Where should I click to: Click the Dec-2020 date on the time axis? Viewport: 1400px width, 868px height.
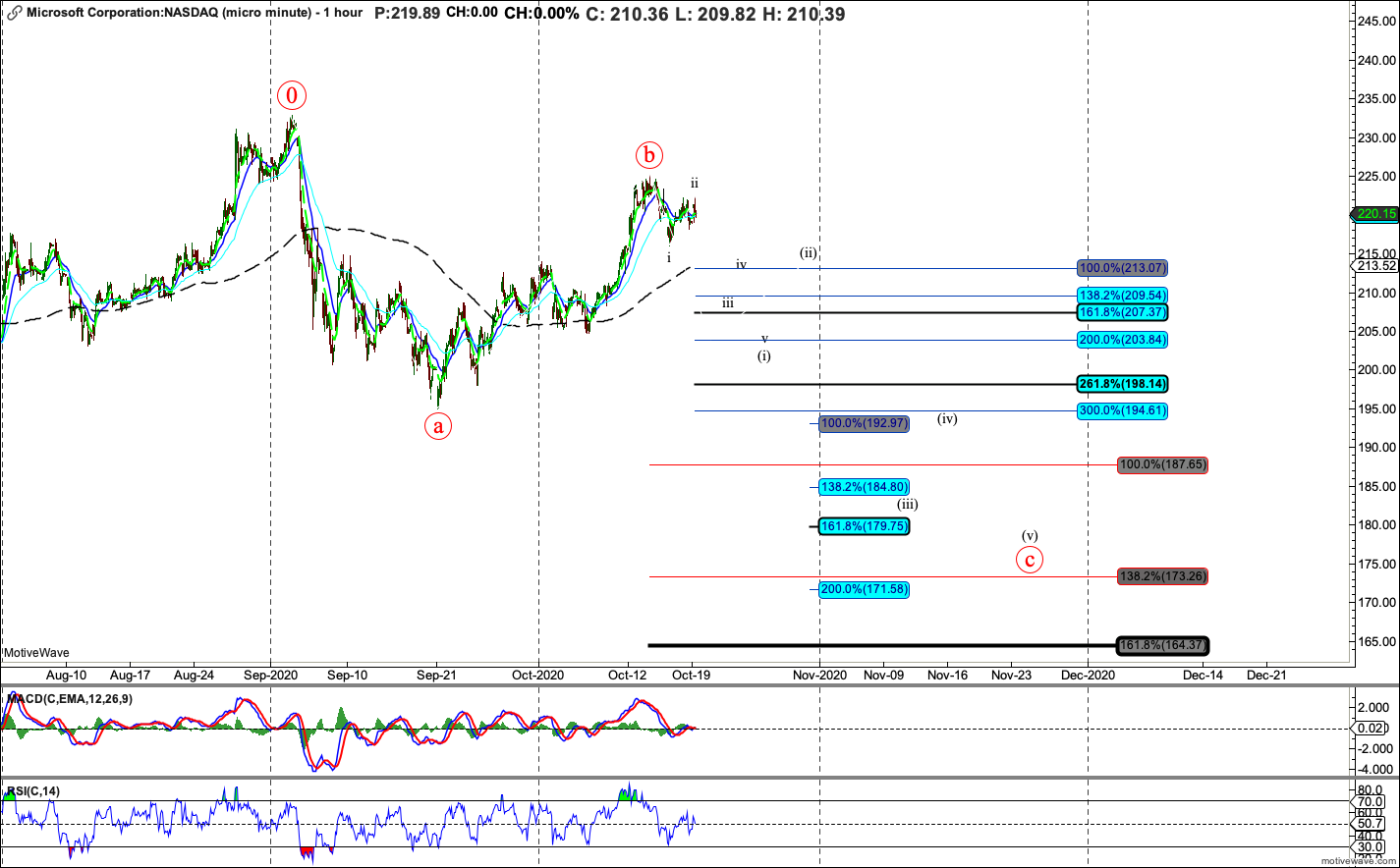[x=1088, y=676]
